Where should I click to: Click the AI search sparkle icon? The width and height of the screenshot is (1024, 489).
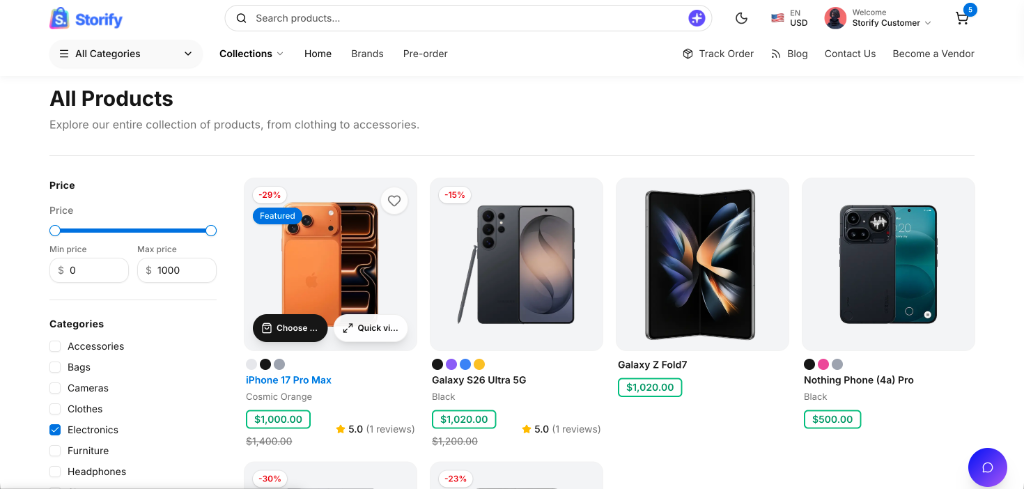click(697, 18)
